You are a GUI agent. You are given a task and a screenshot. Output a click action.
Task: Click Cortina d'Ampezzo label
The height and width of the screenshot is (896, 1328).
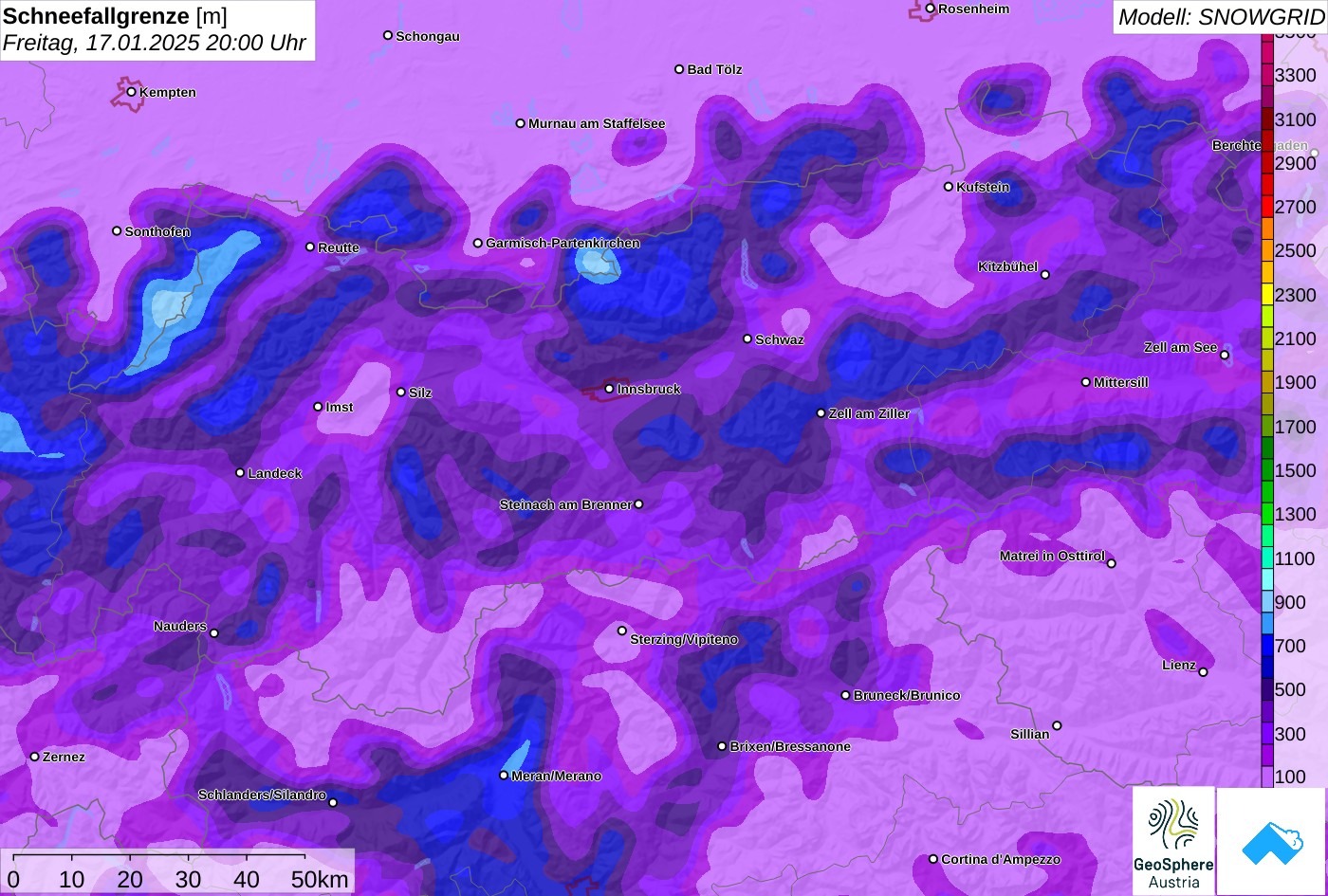[x=1001, y=859]
